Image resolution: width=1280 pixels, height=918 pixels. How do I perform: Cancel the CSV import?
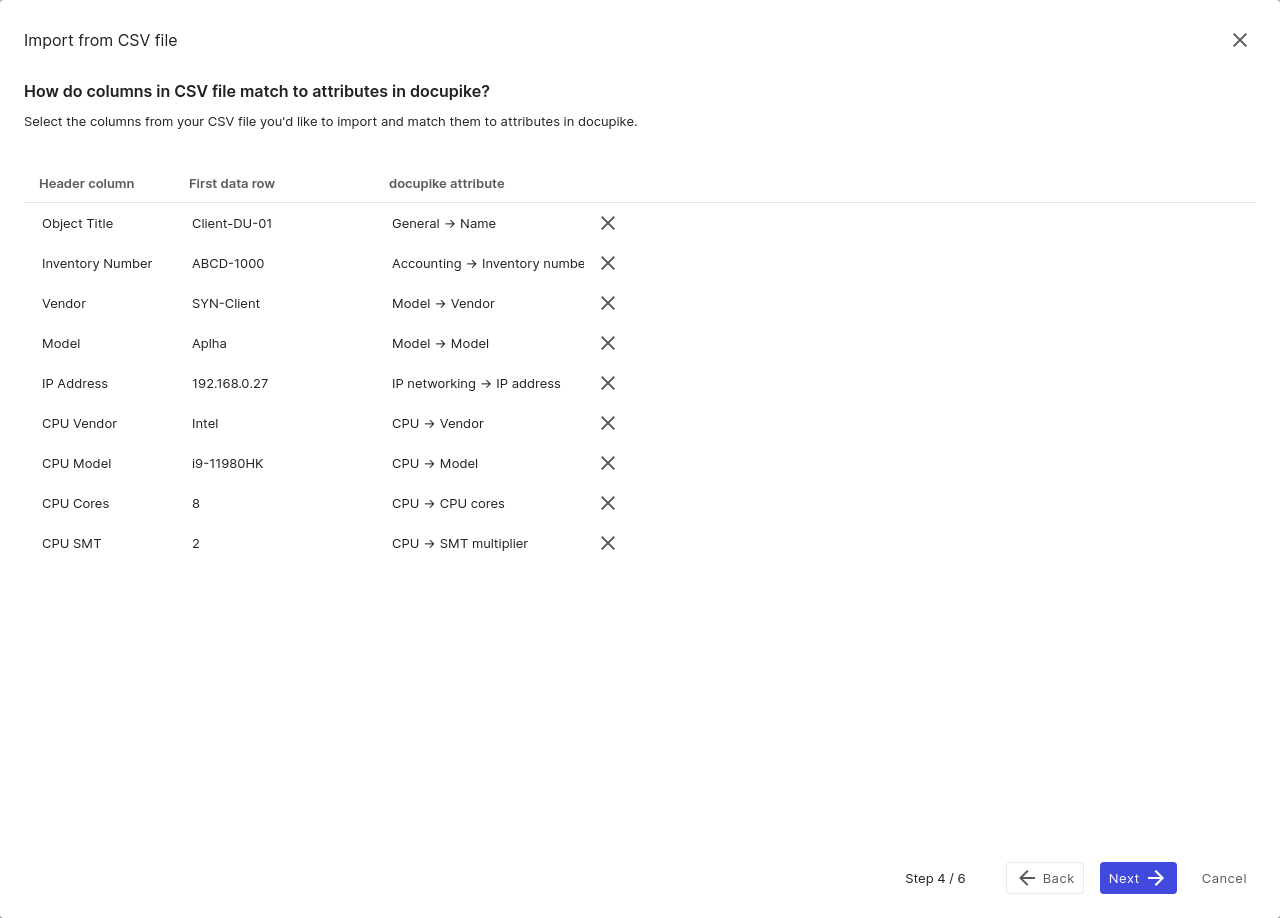(1224, 878)
